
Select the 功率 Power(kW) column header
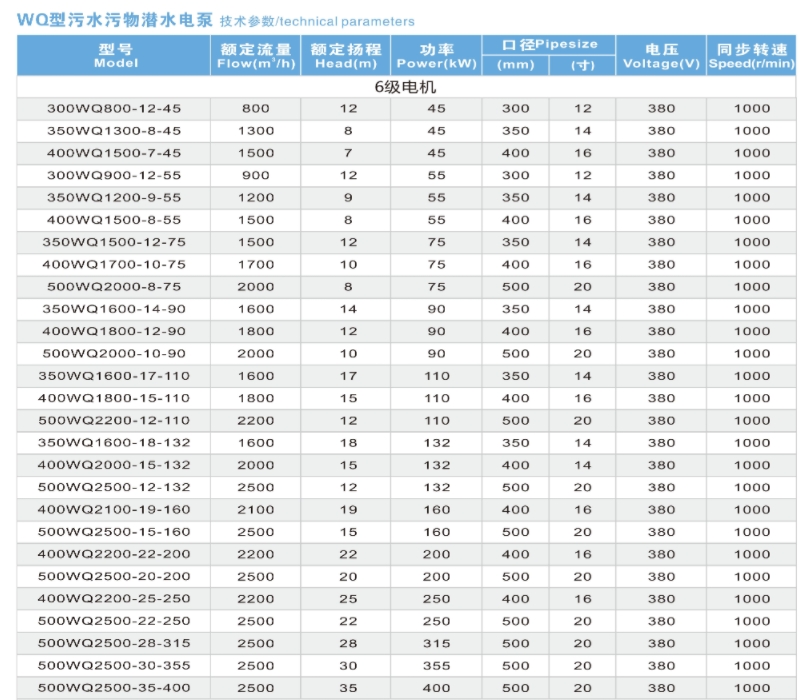(x=436, y=55)
